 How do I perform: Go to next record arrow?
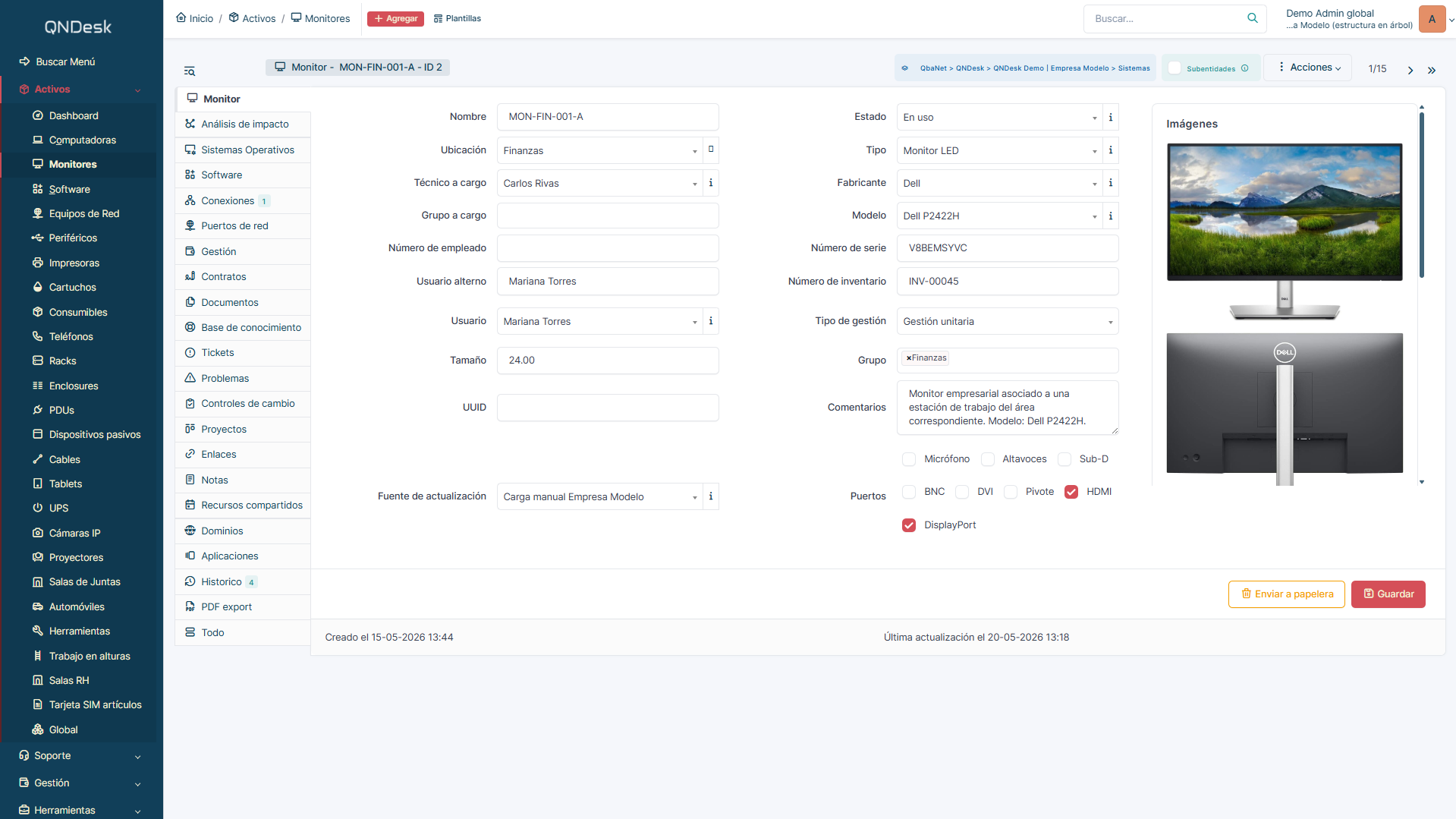(1410, 70)
